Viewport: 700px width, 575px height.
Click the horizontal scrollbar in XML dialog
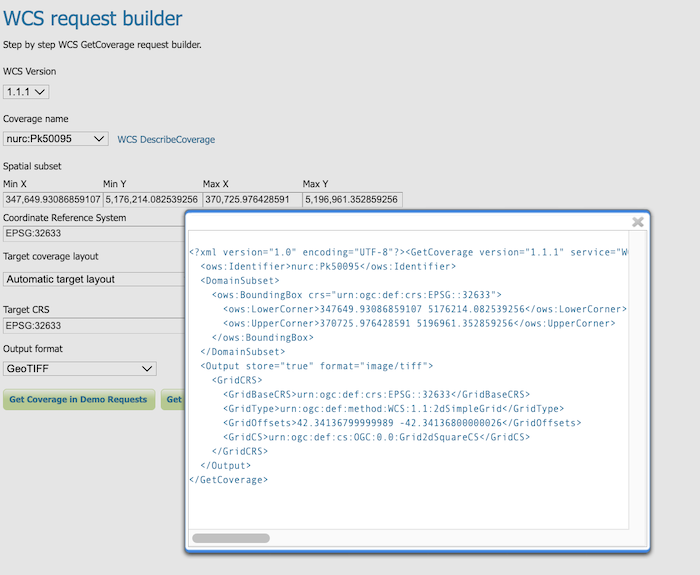tap(231, 538)
